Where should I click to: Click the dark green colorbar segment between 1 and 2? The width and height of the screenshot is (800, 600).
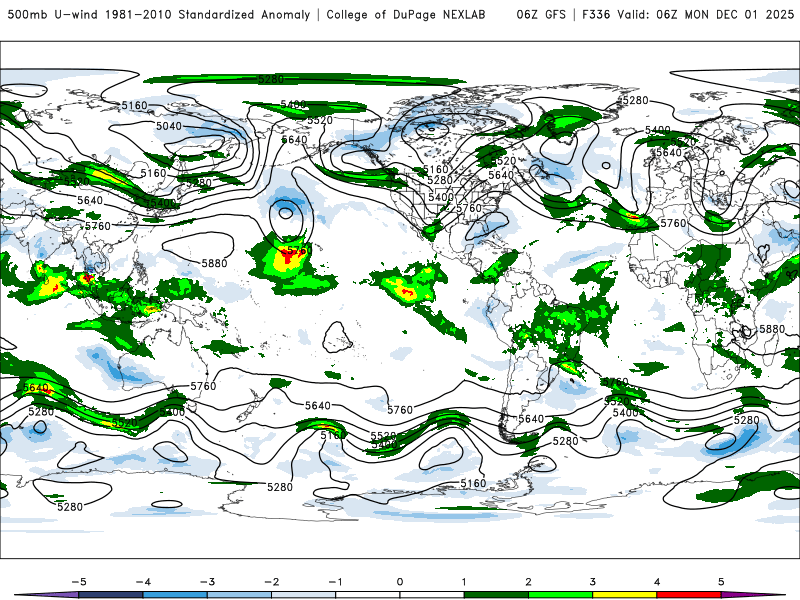(496, 595)
